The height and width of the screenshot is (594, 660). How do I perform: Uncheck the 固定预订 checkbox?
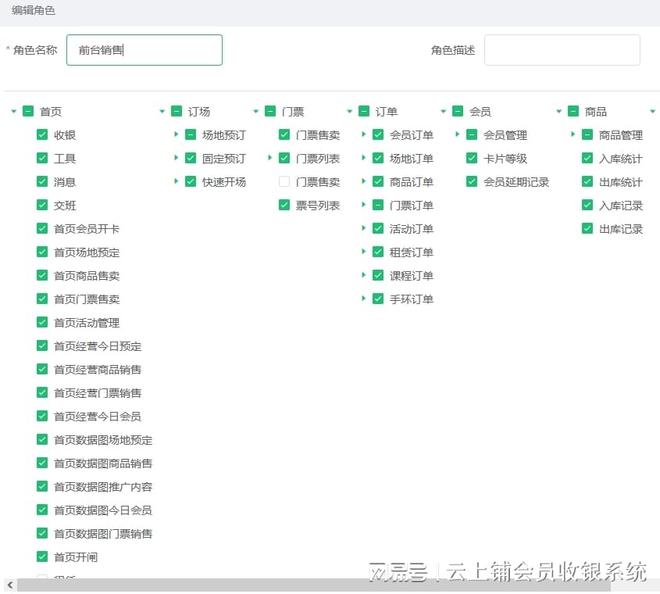(191, 158)
